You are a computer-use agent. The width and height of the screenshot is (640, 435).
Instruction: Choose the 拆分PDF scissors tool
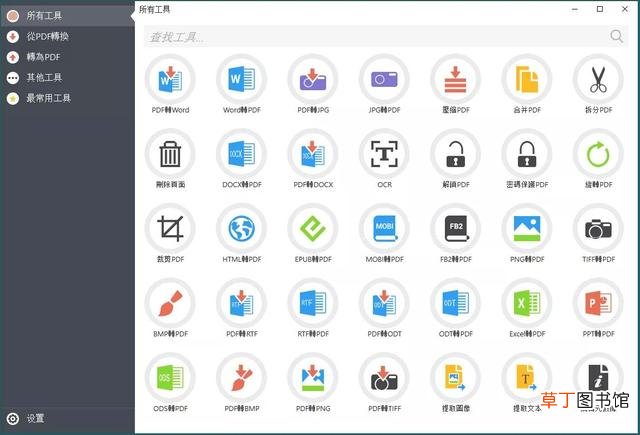coord(598,80)
